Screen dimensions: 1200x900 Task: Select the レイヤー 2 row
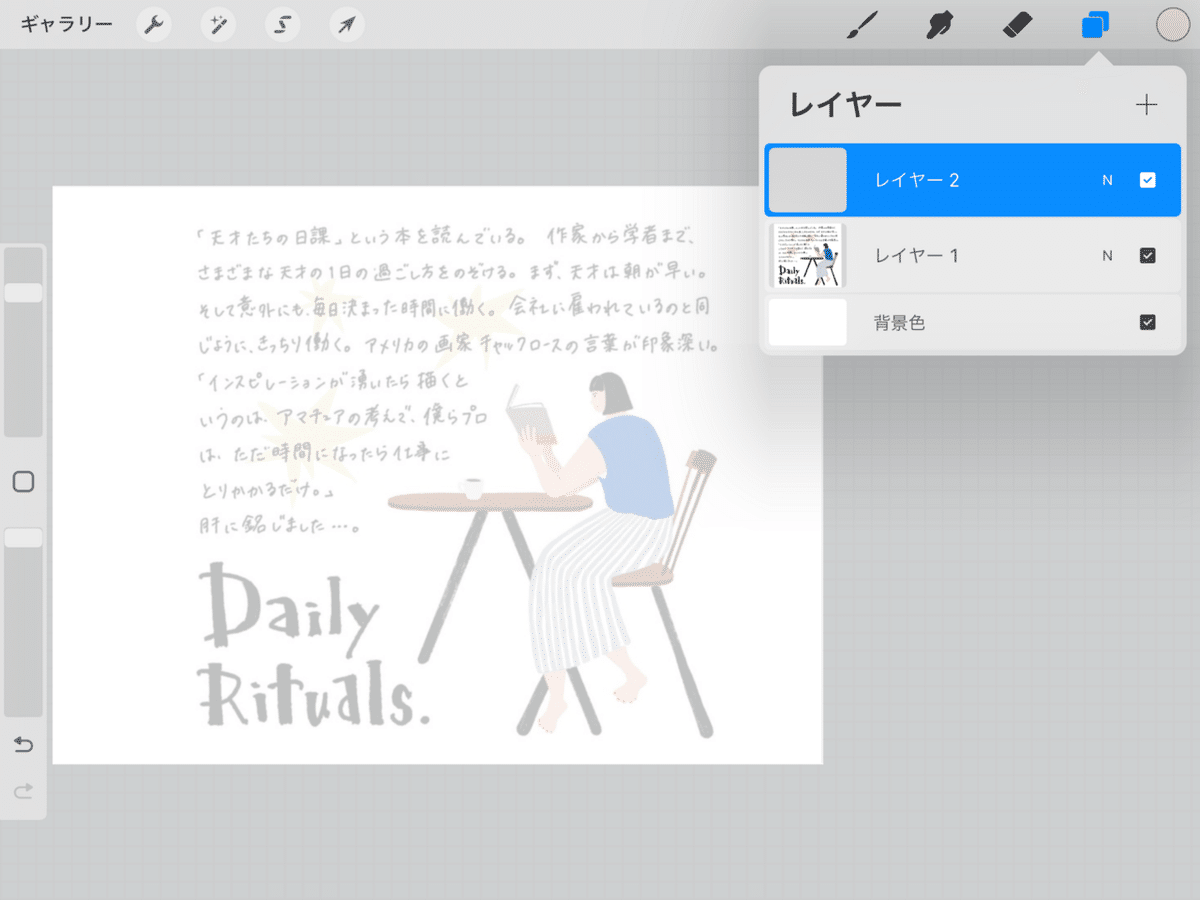pos(973,180)
